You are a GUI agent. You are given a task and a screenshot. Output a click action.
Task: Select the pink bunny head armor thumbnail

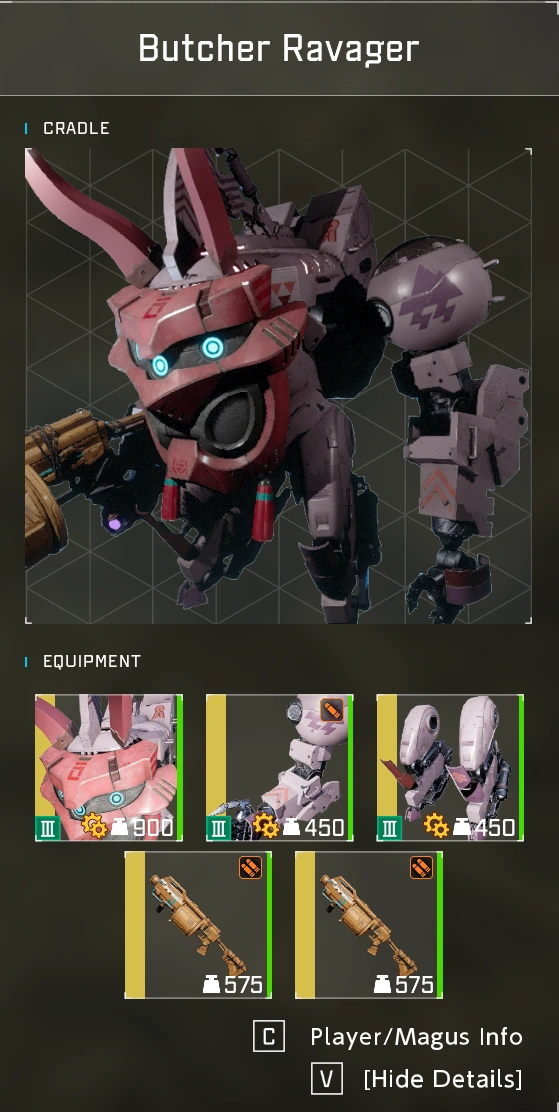(x=109, y=767)
